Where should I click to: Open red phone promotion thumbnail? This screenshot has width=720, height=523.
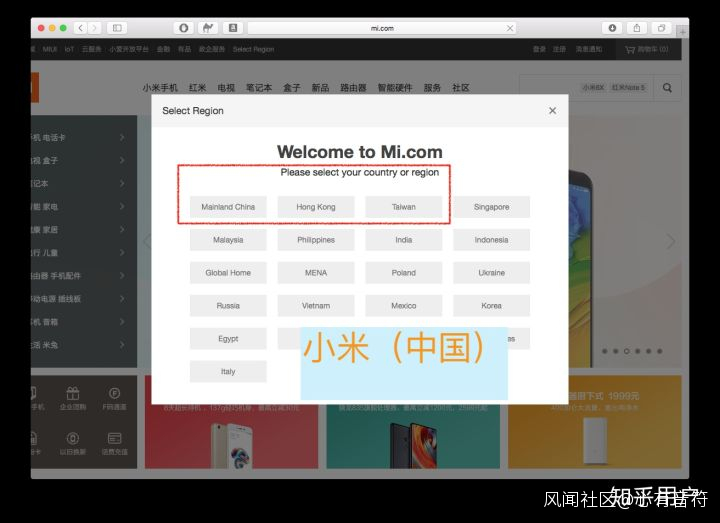tap(231, 436)
